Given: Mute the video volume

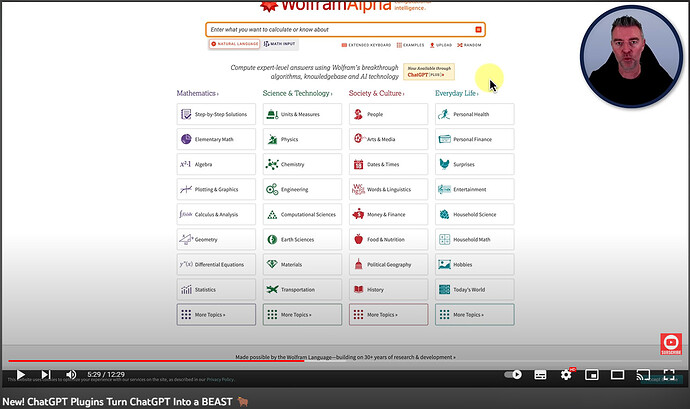Looking at the screenshot, I should point(71,375).
